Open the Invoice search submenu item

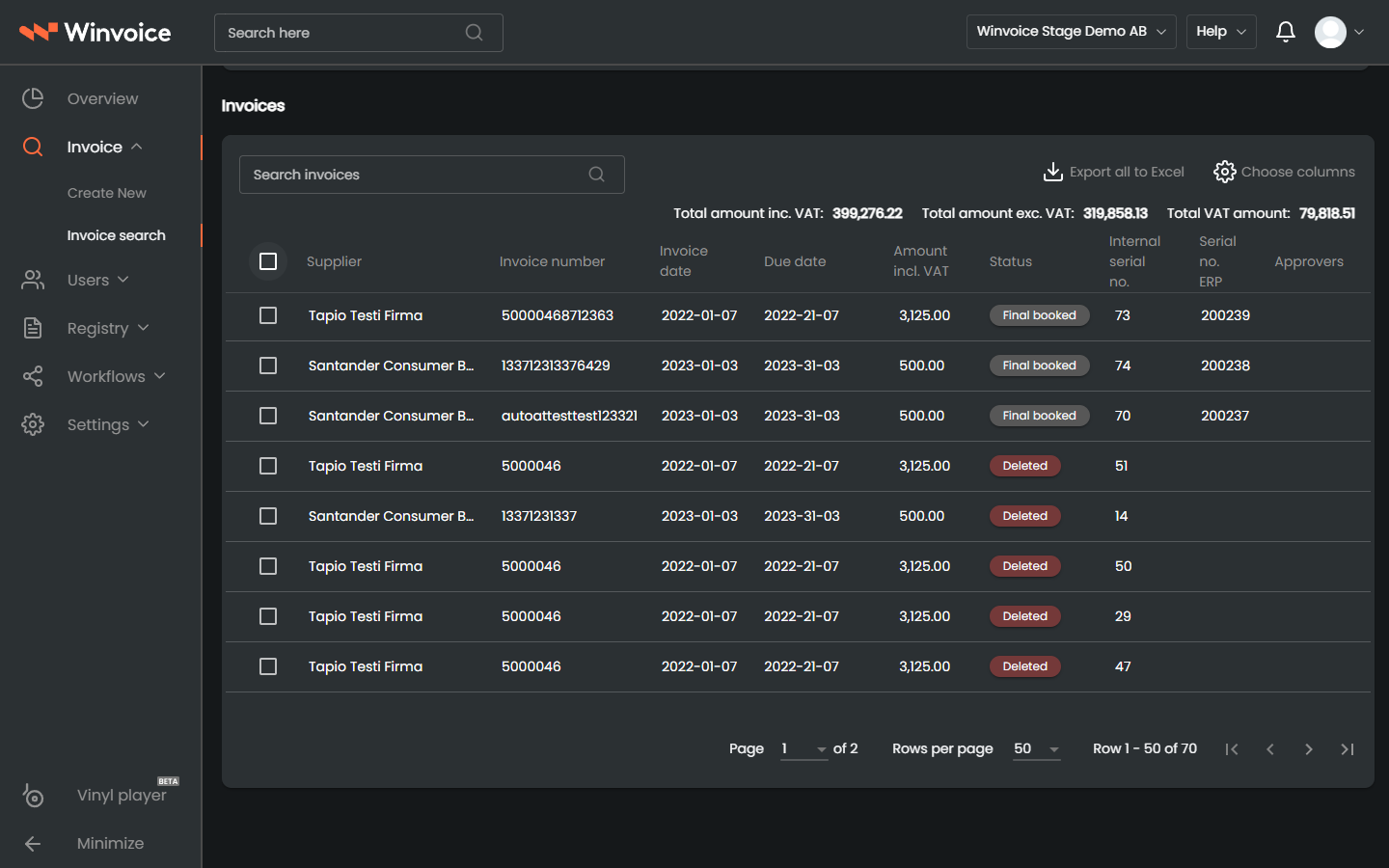(x=116, y=235)
